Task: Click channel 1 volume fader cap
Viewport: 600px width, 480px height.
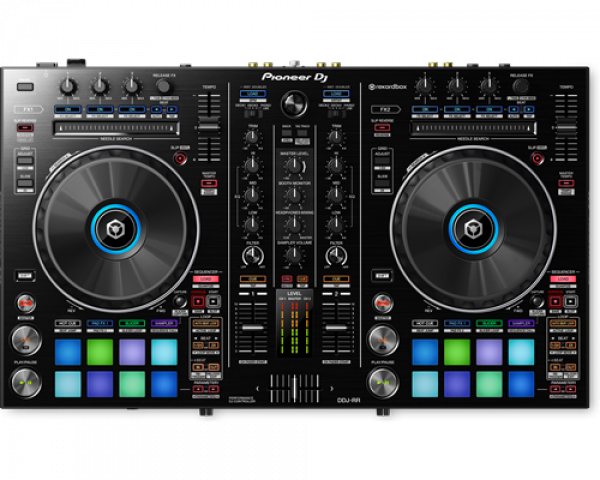Action: coord(253,327)
